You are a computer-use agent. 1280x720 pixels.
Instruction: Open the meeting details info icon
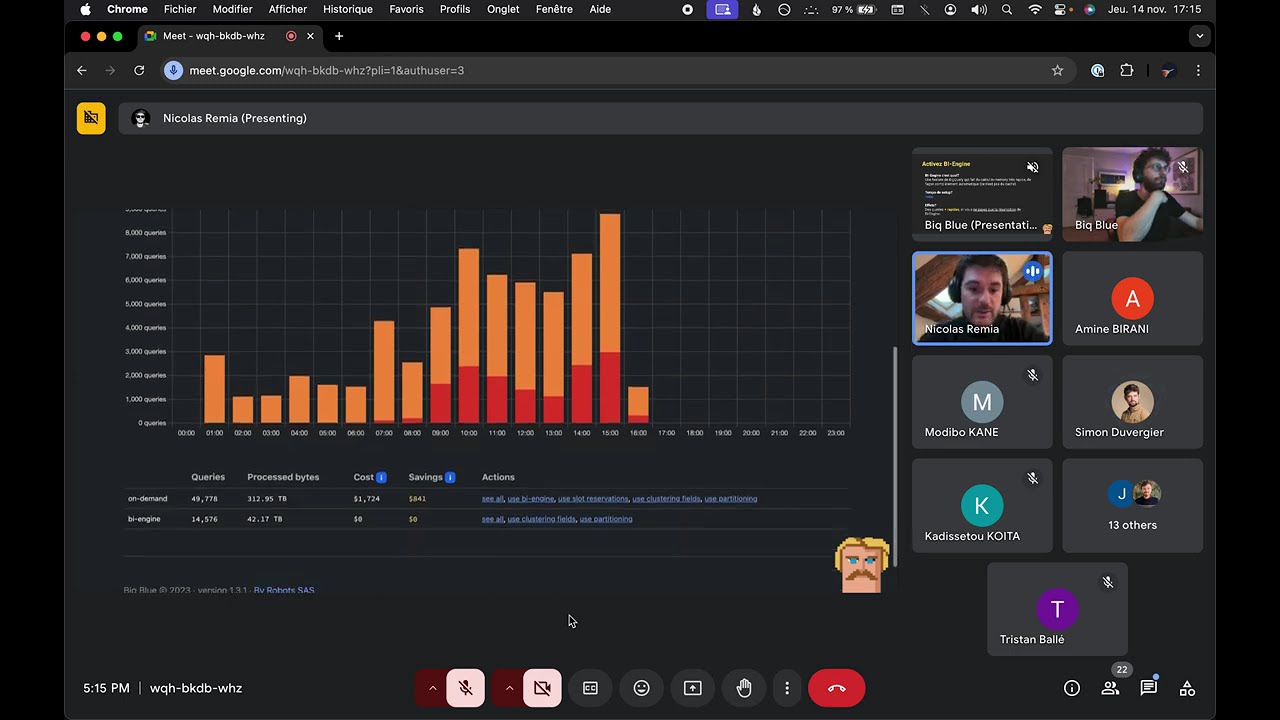(x=1072, y=688)
